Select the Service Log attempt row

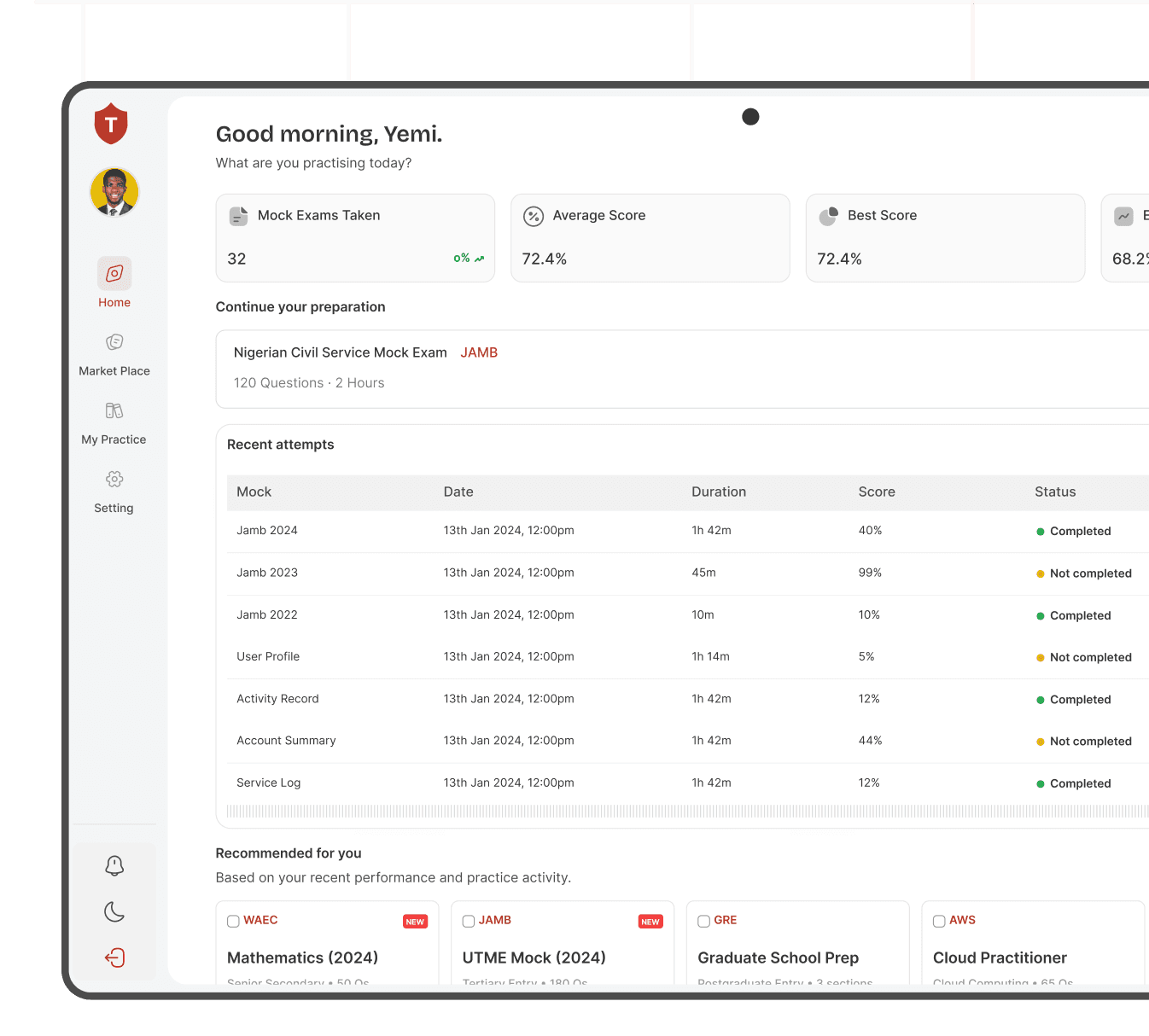(x=688, y=783)
